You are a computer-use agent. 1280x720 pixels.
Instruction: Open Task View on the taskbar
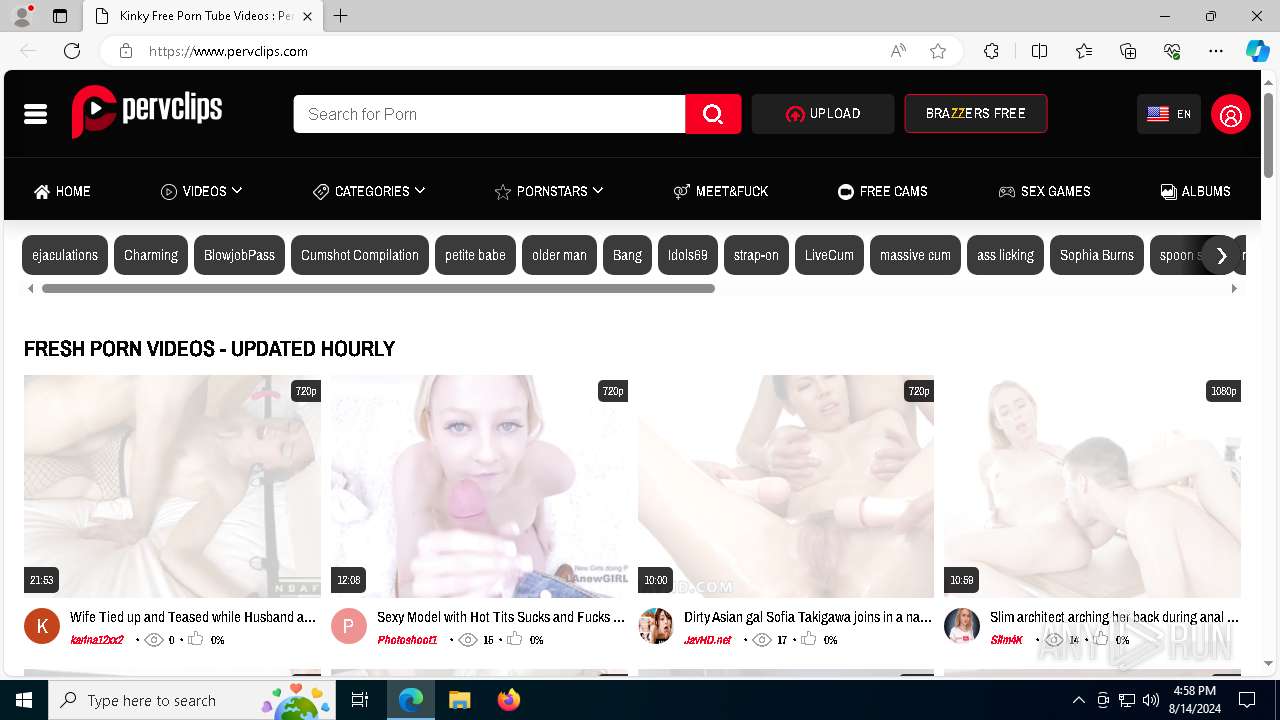click(360, 700)
